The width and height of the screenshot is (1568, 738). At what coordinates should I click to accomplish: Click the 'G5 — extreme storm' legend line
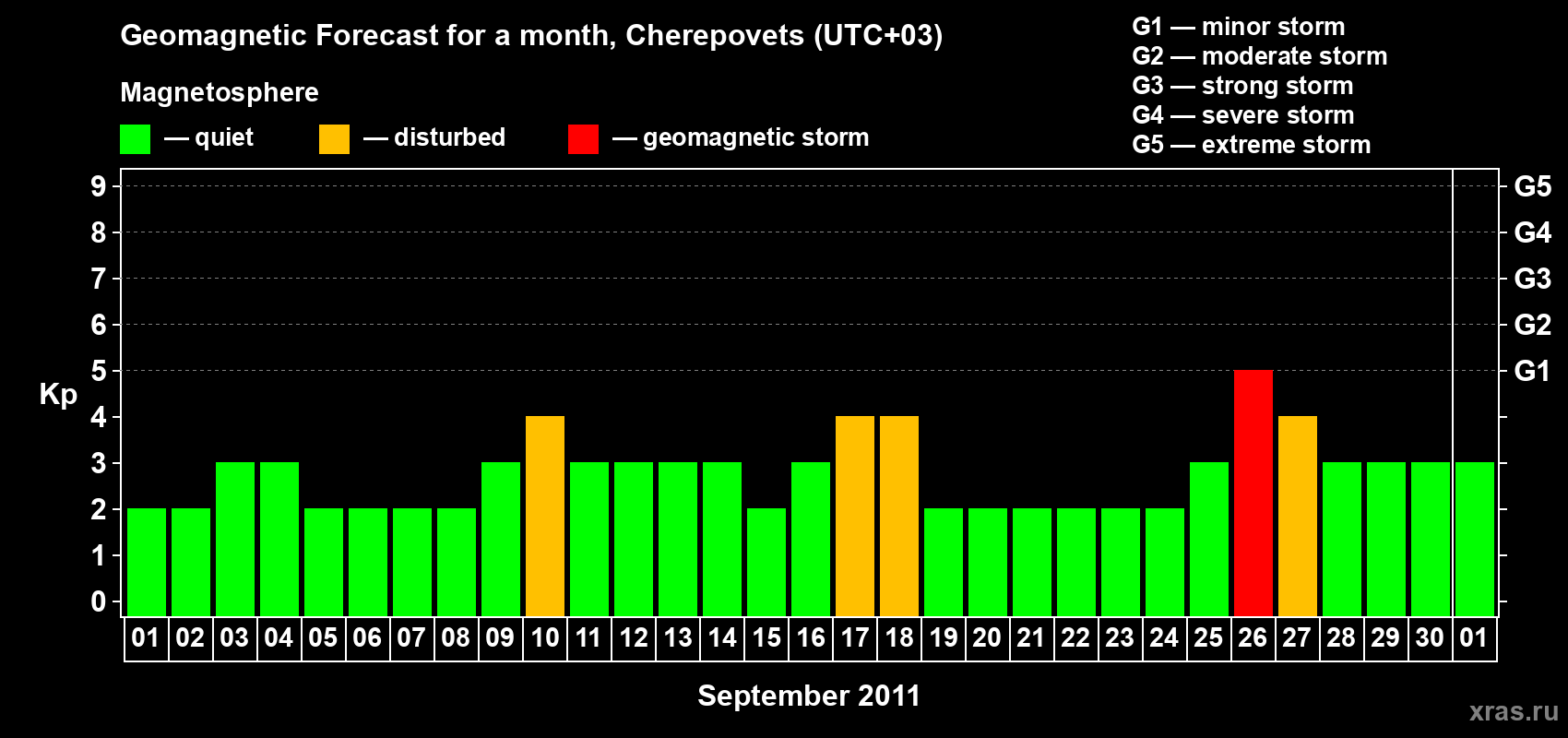[x=1251, y=145]
